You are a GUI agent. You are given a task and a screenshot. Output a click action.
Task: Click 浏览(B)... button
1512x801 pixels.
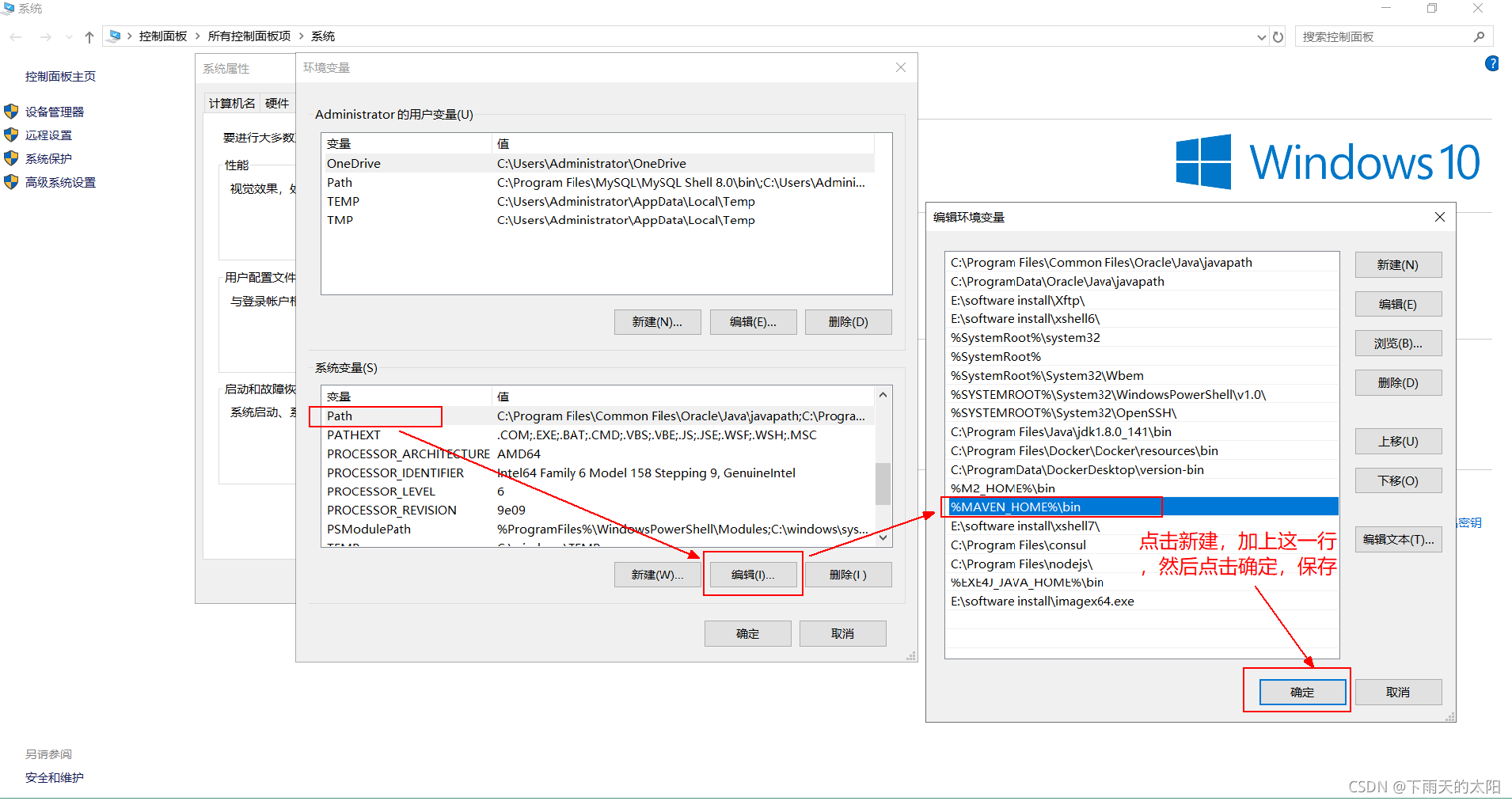pyautogui.click(x=1398, y=343)
